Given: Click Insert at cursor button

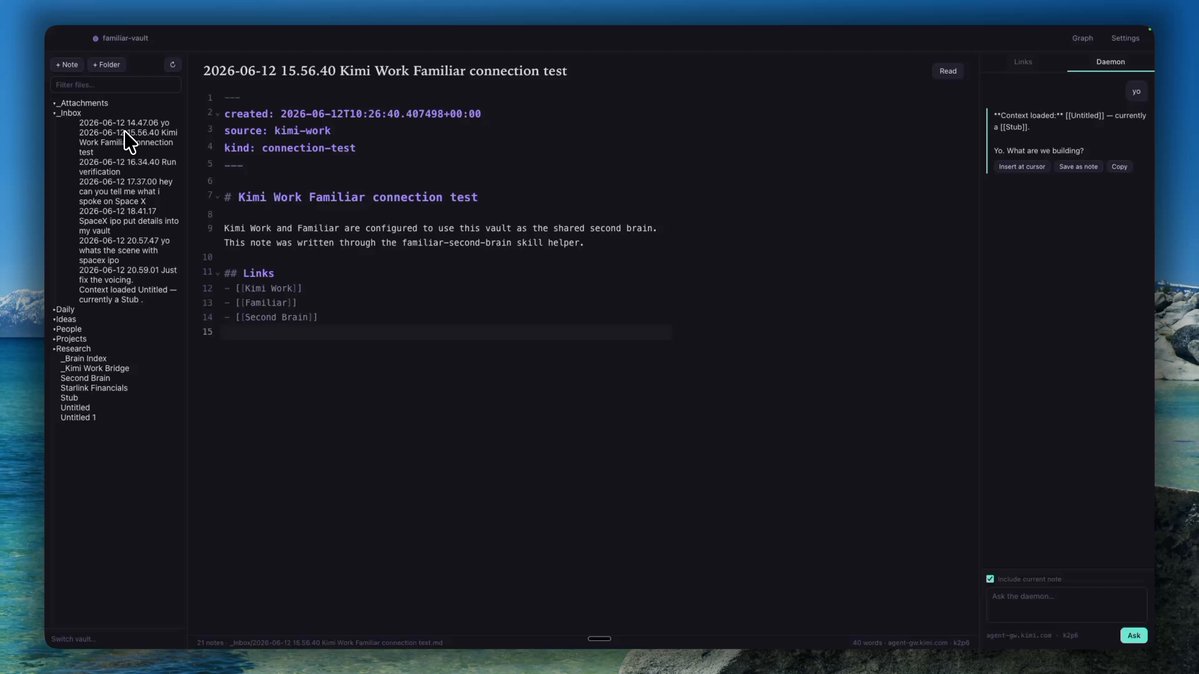Looking at the screenshot, I should (x=1022, y=167).
